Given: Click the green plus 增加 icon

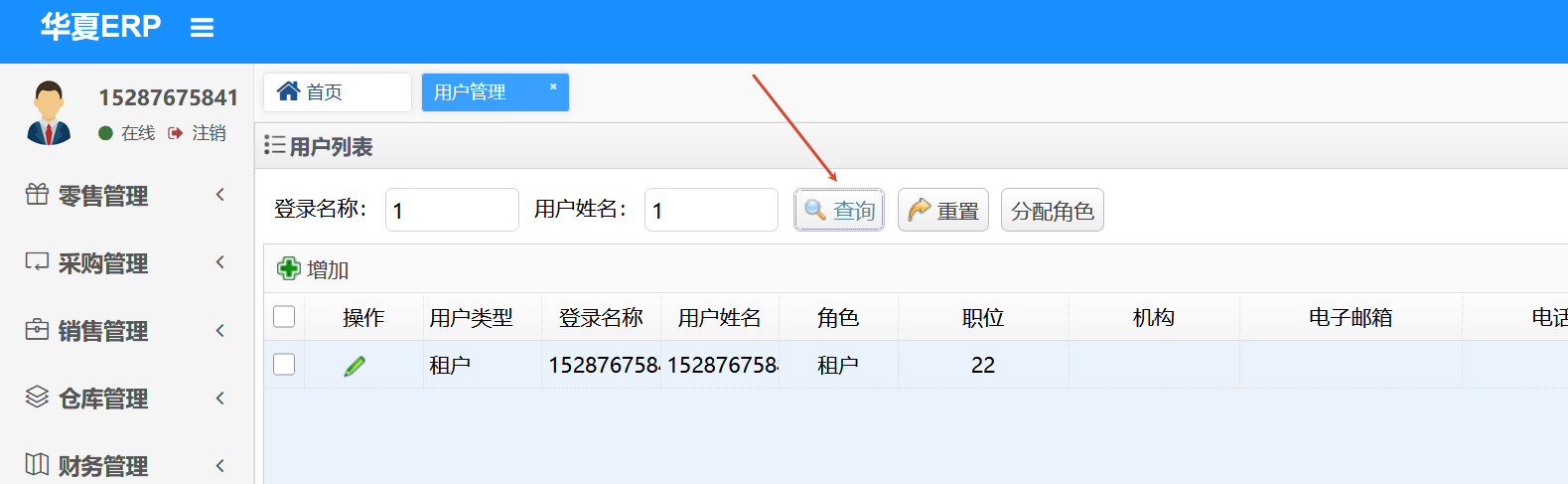Looking at the screenshot, I should tap(289, 268).
